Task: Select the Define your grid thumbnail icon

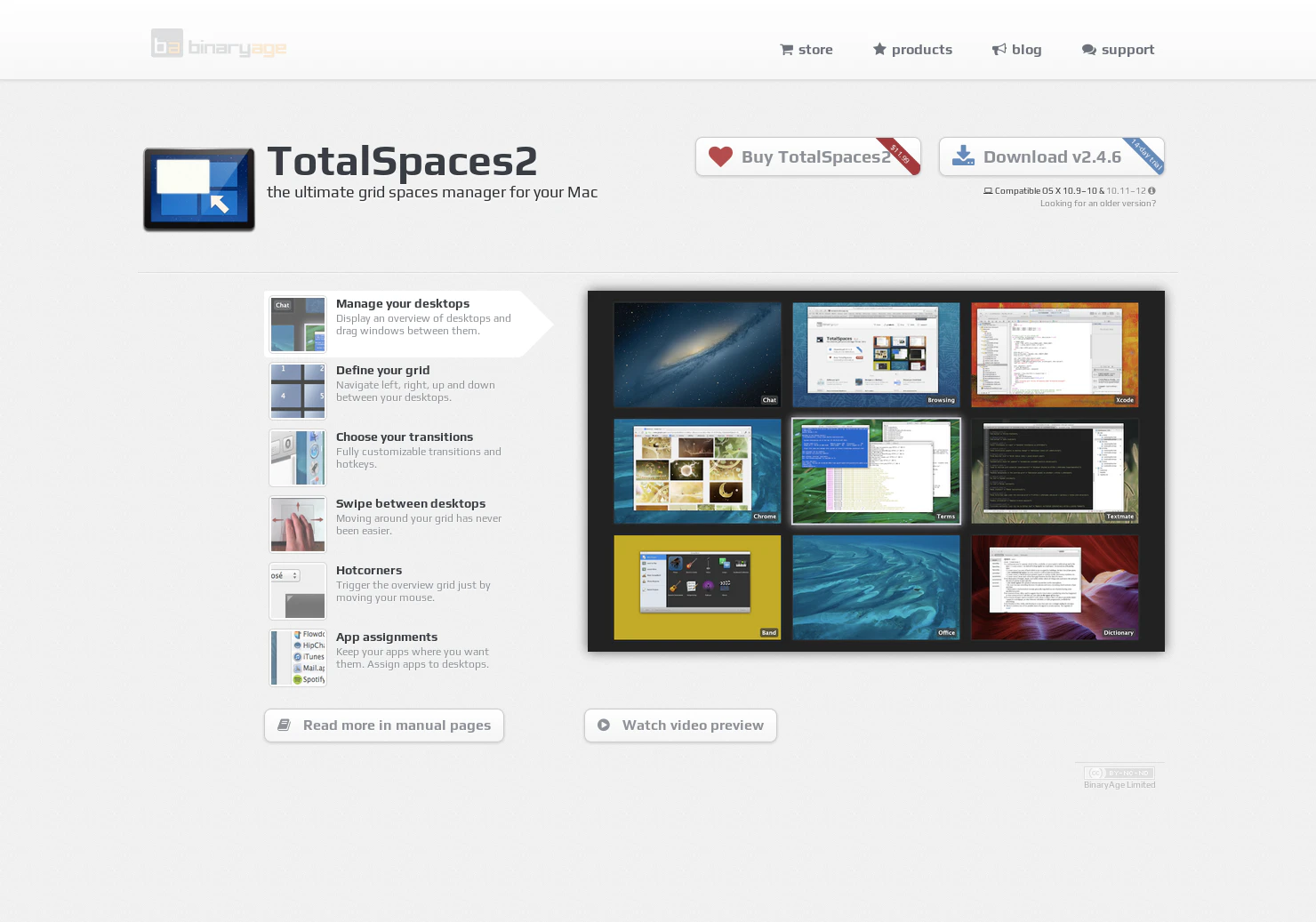Action: [x=298, y=391]
